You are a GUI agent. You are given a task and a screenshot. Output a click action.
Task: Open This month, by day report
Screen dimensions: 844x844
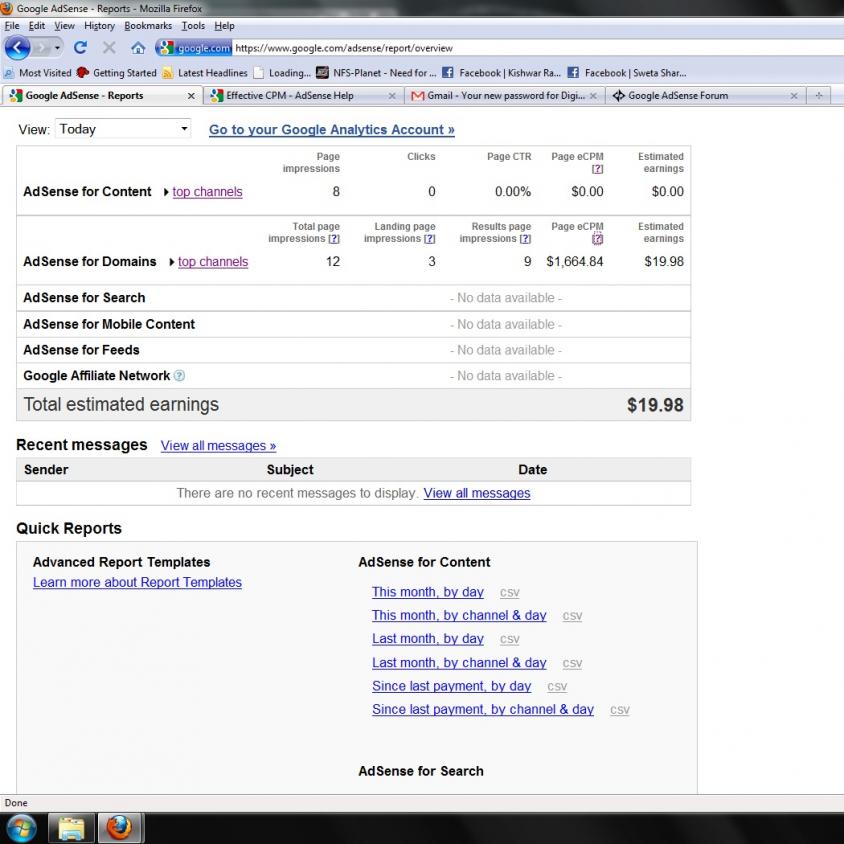[x=427, y=592]
